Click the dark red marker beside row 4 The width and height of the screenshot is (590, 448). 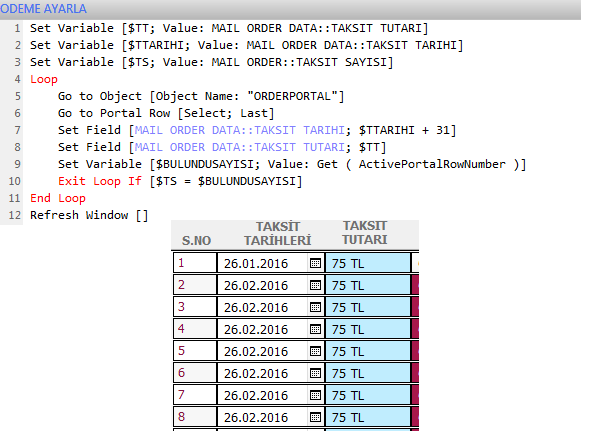(415, 330)
